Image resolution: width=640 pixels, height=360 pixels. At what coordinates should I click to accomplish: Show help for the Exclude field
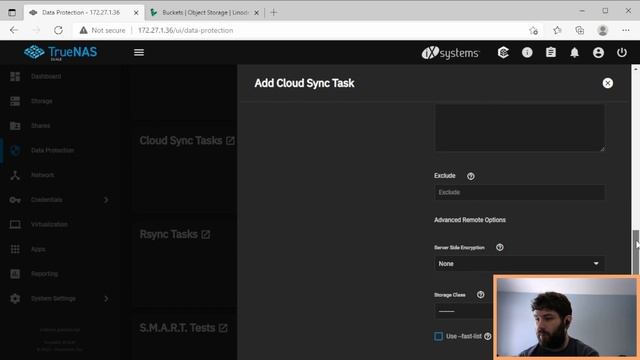[x=471, y=176]
